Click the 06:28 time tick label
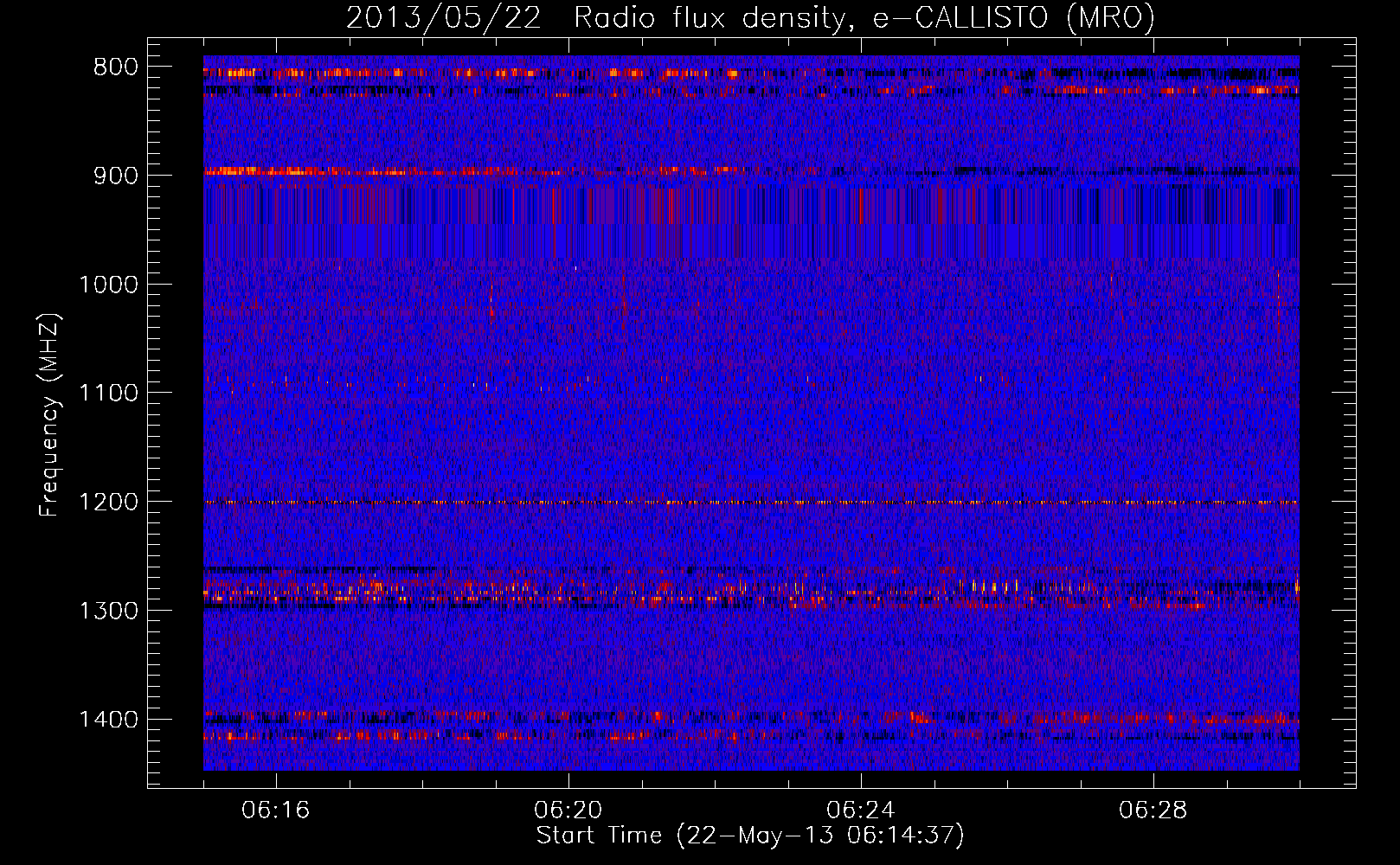 (x=1153, y=811)
